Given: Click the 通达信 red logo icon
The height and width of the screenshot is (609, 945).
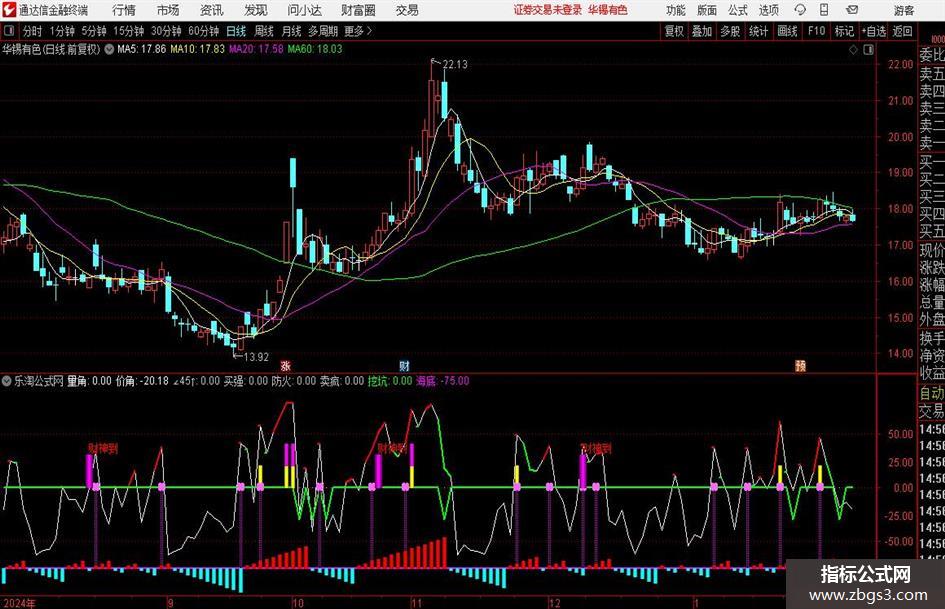Looking at the screenshot, I should pyautogui.click(x=9, y=10).
